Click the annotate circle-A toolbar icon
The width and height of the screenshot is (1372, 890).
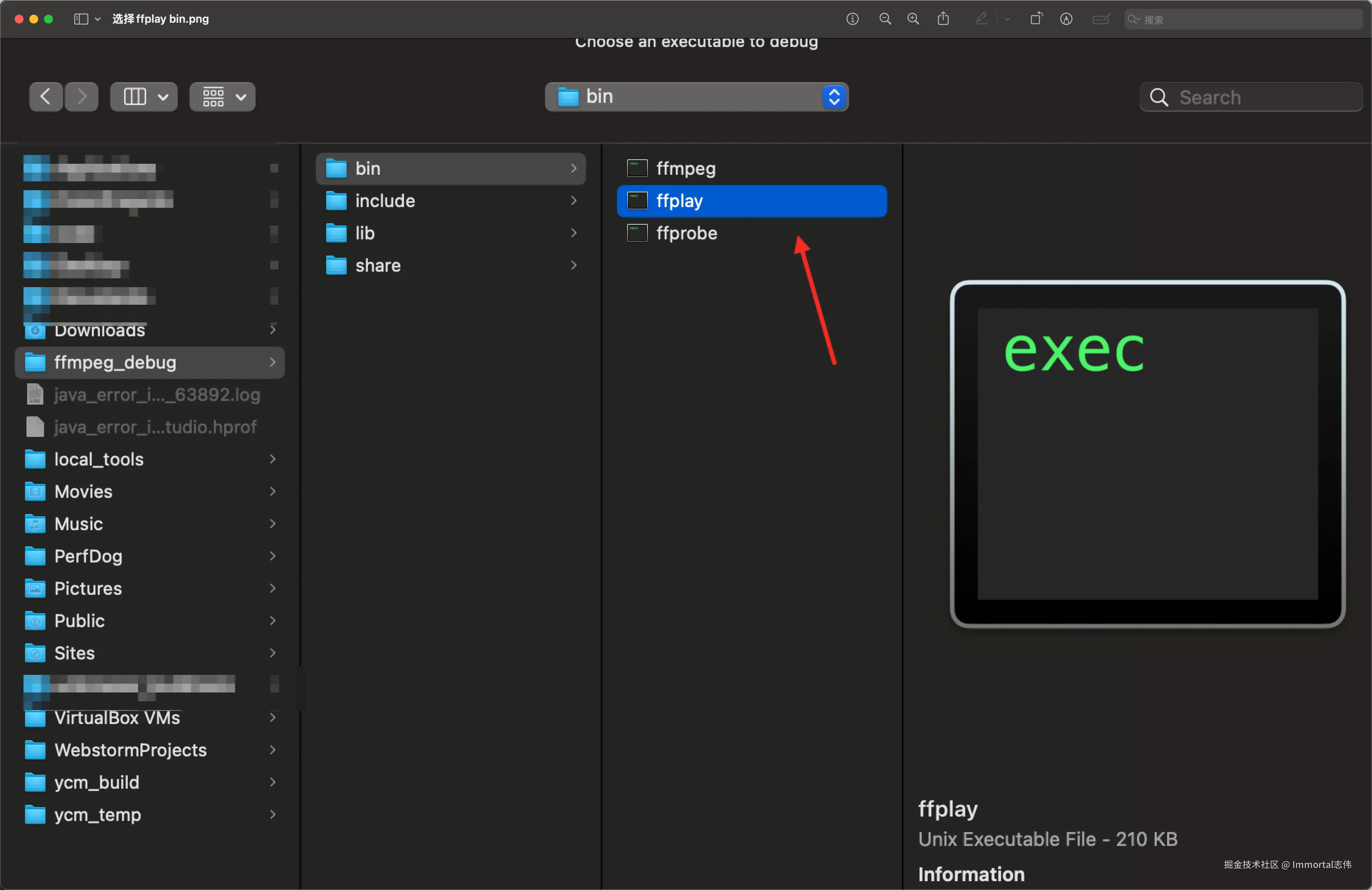click(1066, 19)
